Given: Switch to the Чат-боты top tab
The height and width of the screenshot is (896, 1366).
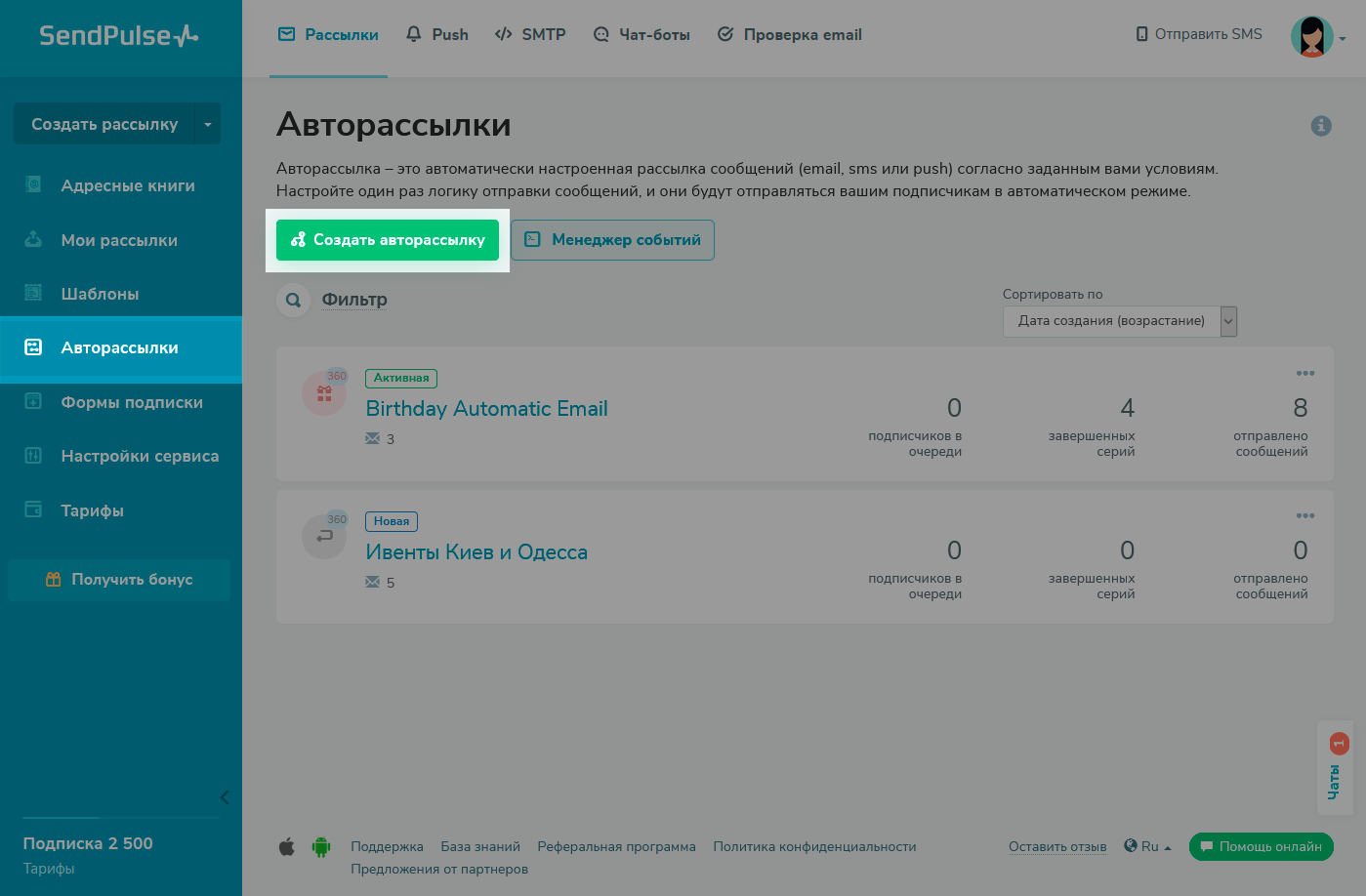Looking at the screenshot, I should click(x=642, y=35).
